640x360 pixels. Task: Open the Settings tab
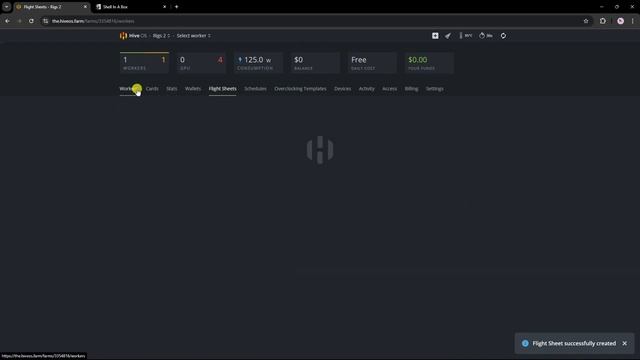(434, 89)
